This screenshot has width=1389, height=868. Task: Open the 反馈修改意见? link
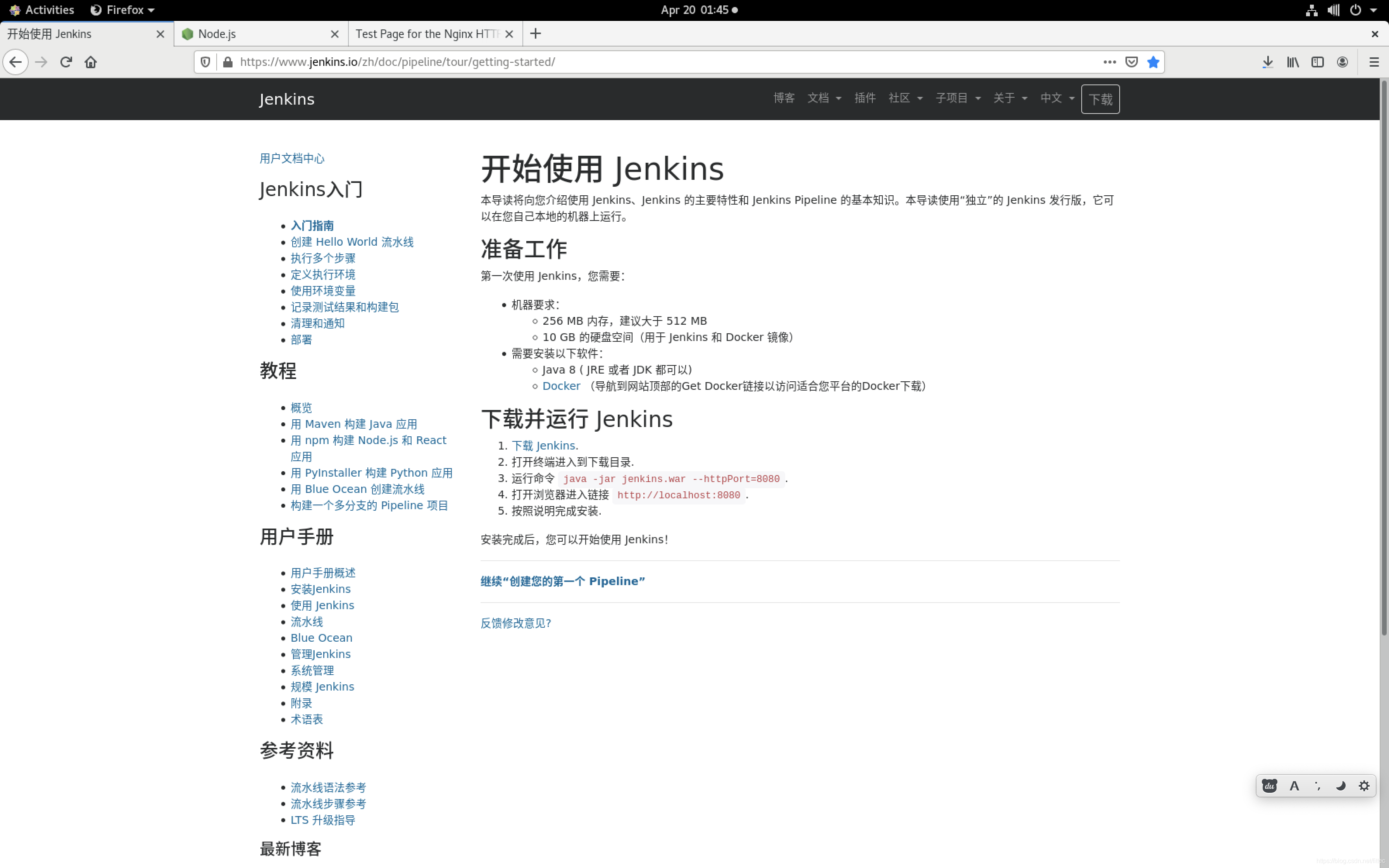515,623
